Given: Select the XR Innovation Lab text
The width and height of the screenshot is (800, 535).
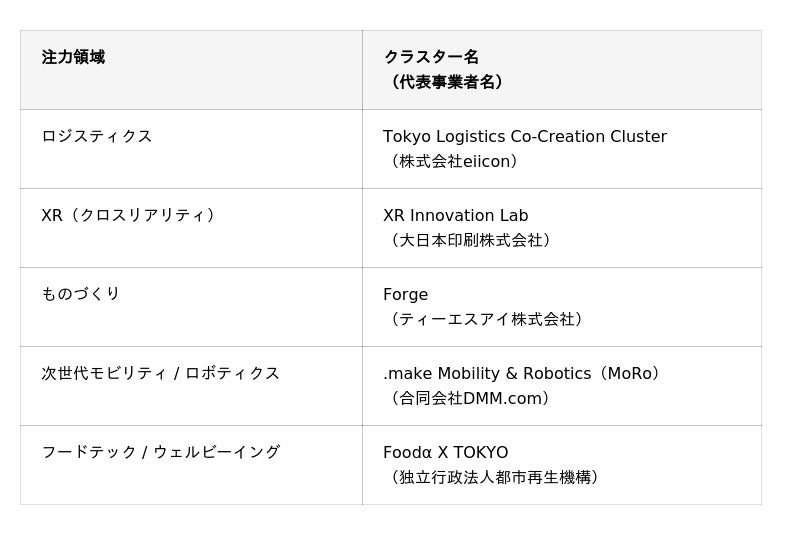Looking at the screenshot, I should point(456,215).
